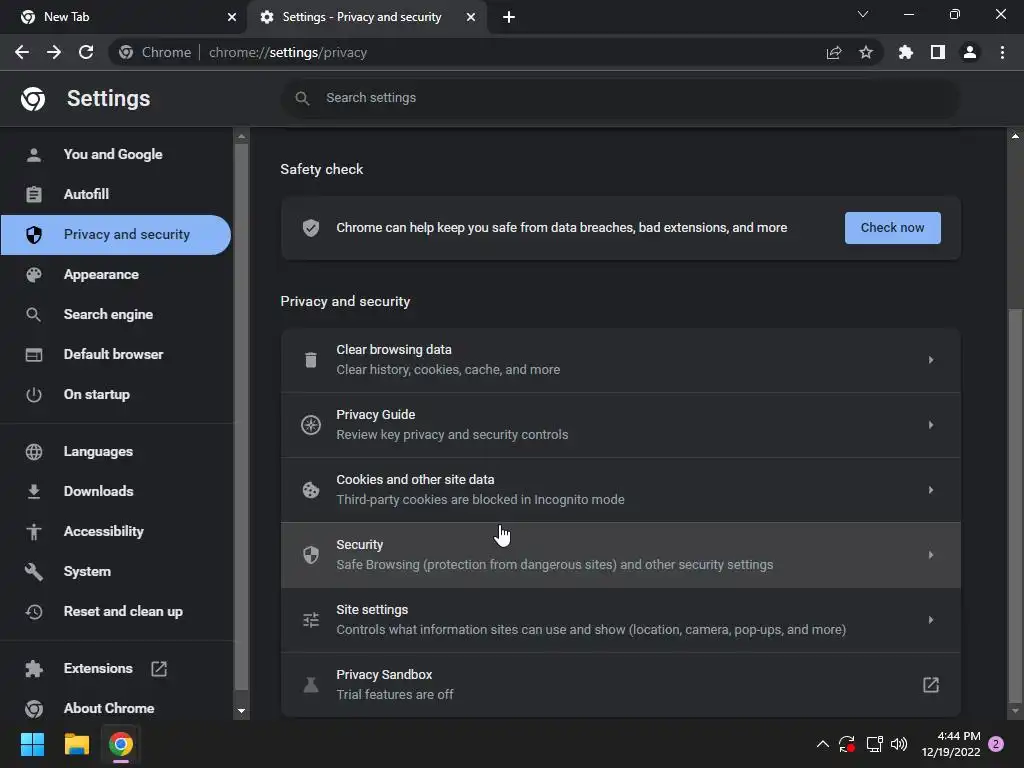This screenshot has height=768, width=1024.
Task: Open File Explorer from the taskbar
Action: tap(76, 744)
